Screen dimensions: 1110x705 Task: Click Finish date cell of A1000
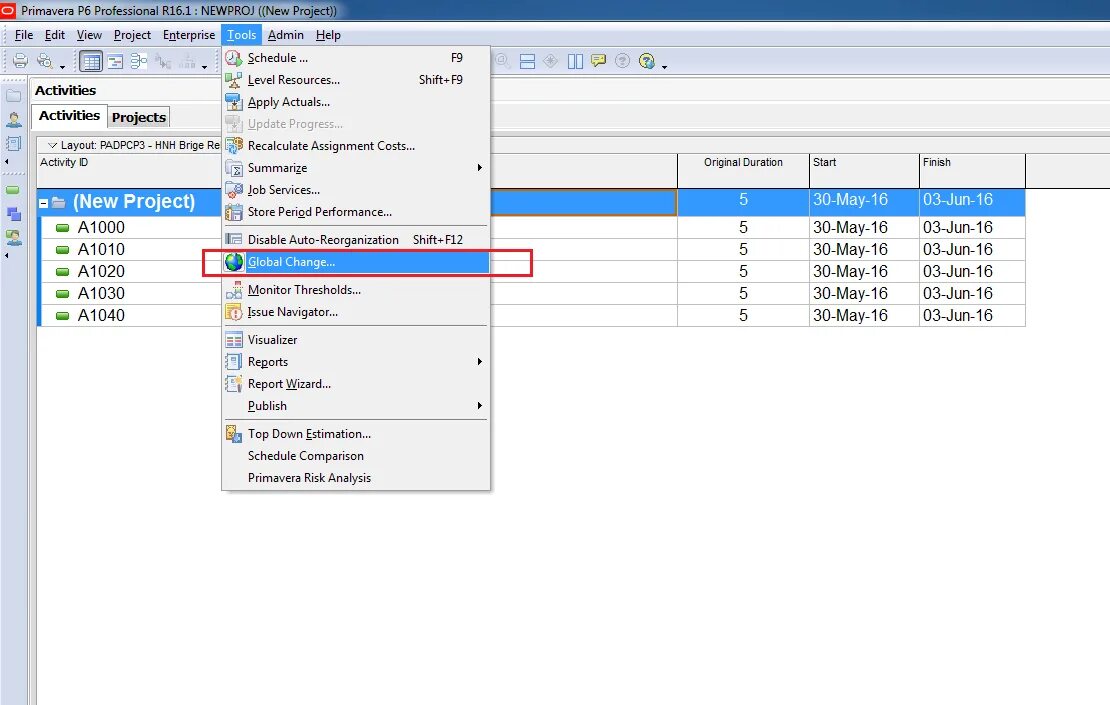pyautogui.click(x=973, y=228)
